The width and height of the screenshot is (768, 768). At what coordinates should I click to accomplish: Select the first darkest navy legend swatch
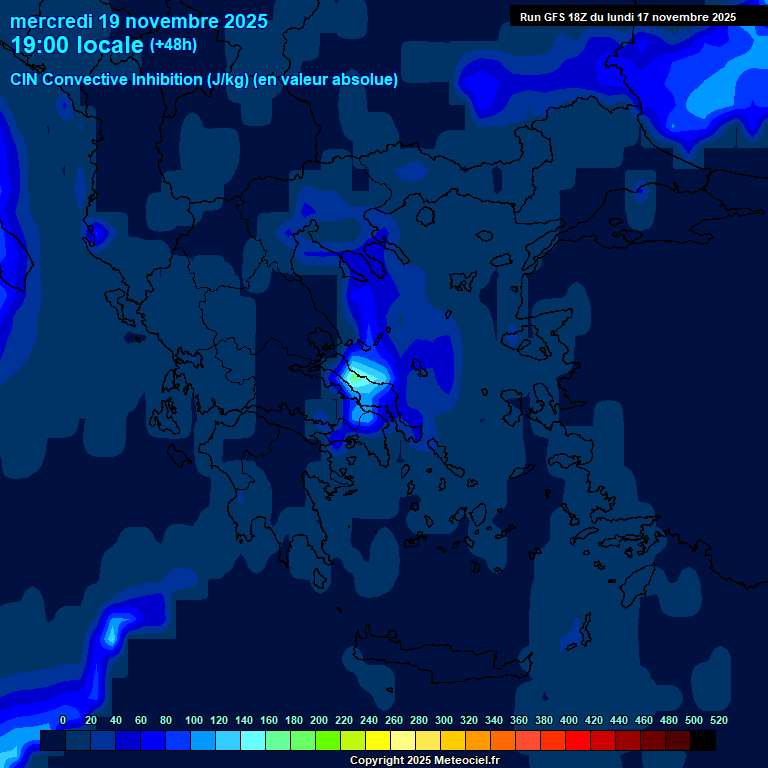click(52, 740)
